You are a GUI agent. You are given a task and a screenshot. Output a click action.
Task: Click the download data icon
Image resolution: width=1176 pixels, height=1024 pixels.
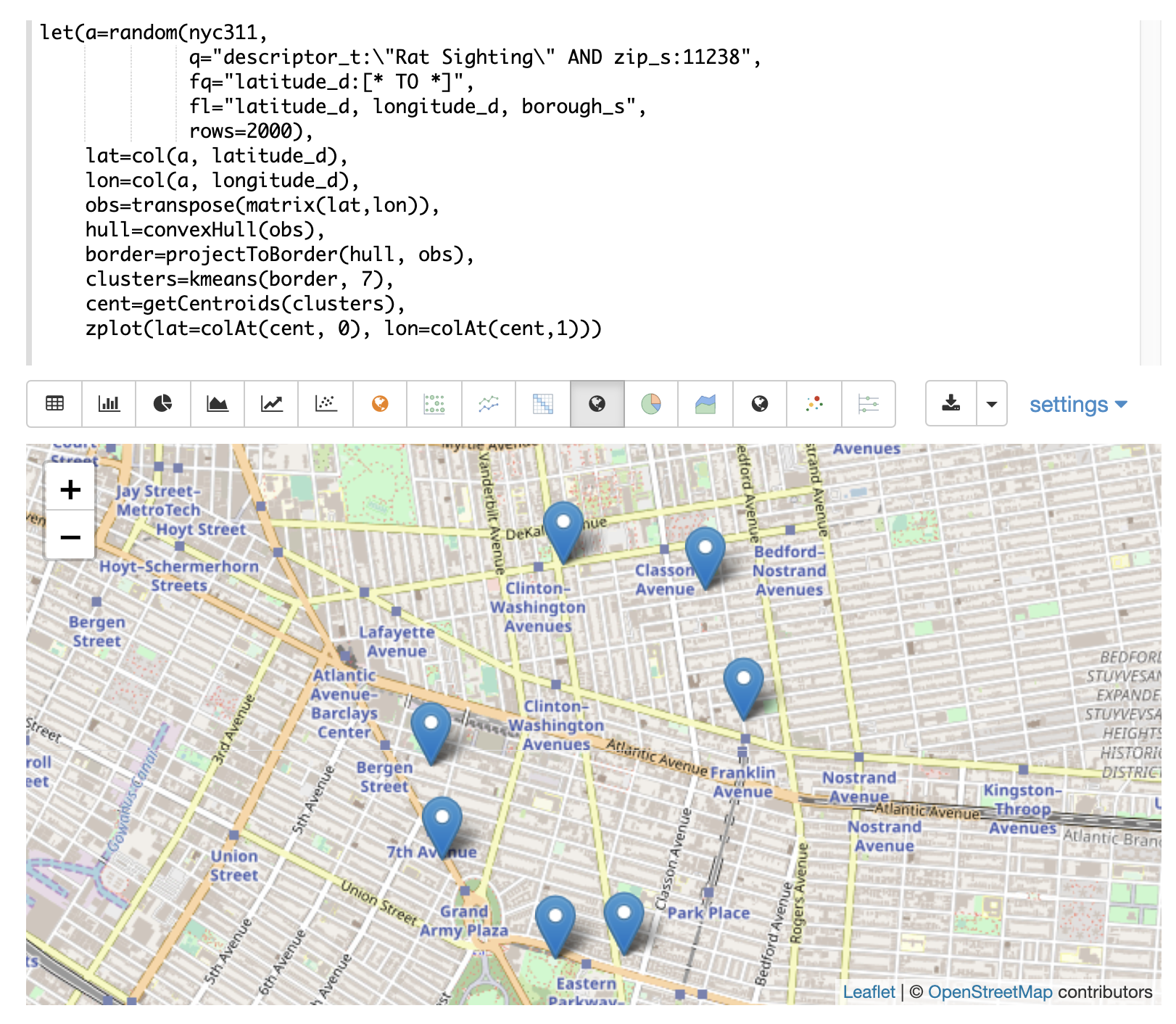point(951,404)
